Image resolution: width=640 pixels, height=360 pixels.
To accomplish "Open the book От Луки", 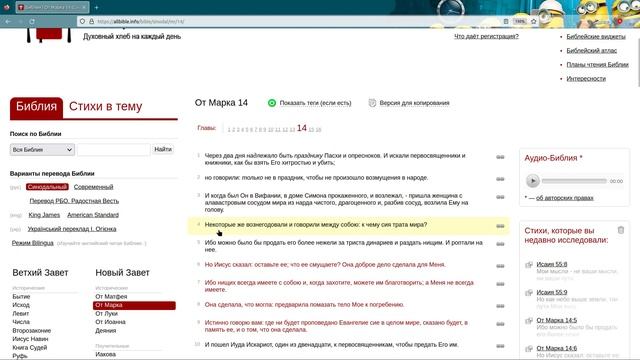I will [x=106, y=314].
